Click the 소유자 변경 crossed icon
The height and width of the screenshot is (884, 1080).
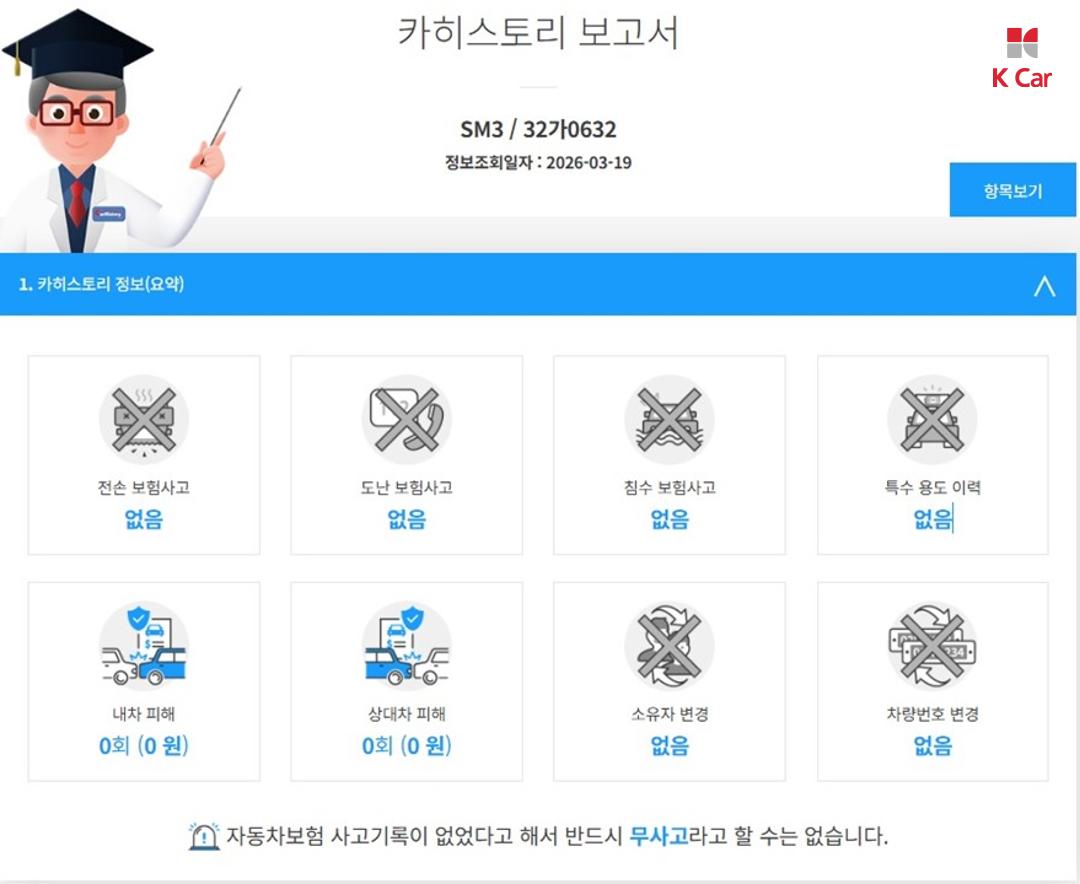coord(669,646)
